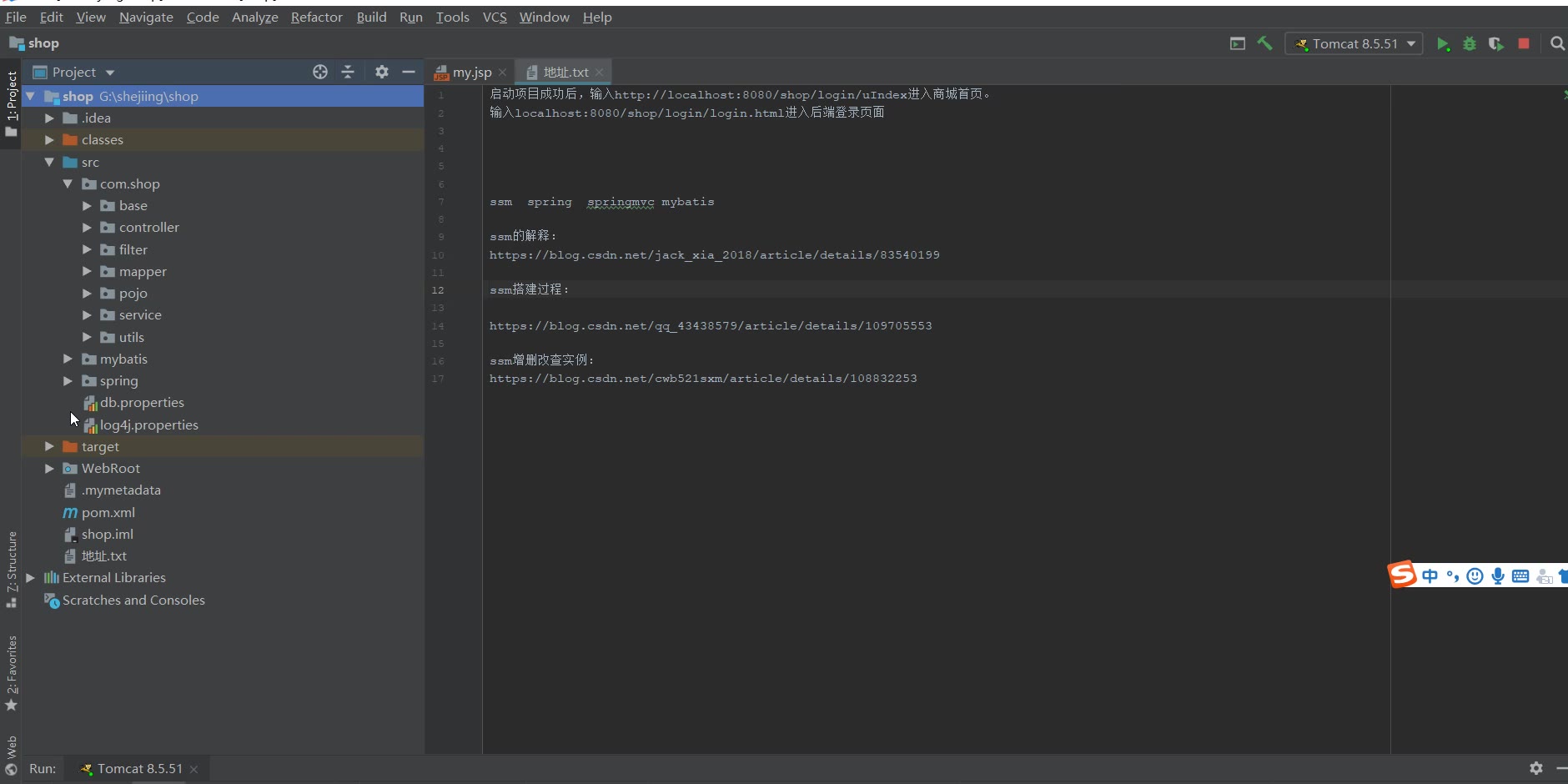
Task: Expand the WebRoot folder
Action: 49,469
